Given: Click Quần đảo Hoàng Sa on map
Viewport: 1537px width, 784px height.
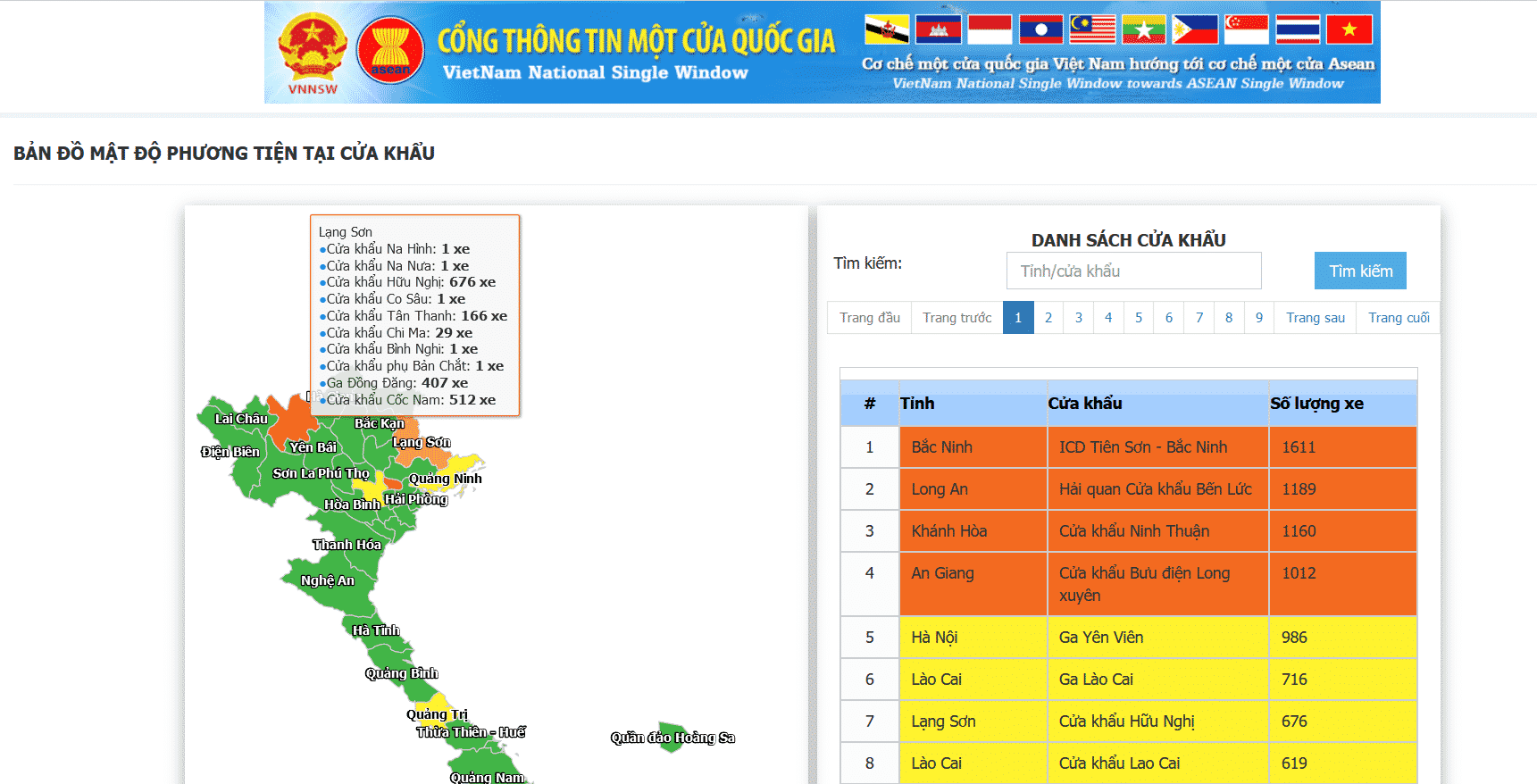Looking at the screenshot, I should [672, 737].
